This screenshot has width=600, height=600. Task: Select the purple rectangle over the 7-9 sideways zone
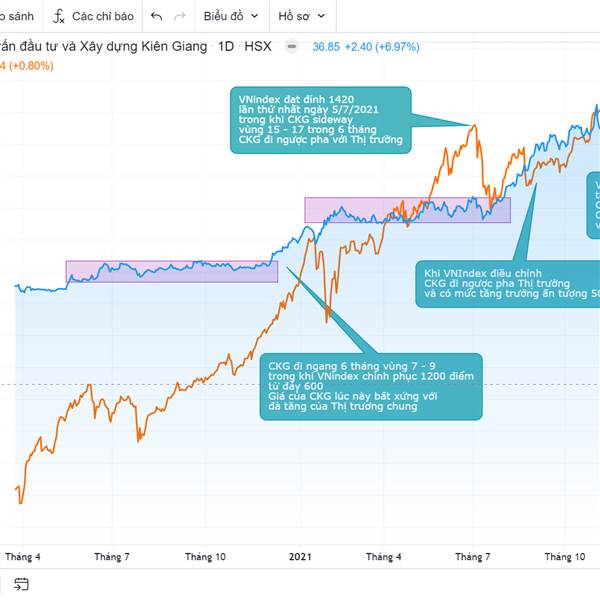pyautogui.click(x=171, y=271)
